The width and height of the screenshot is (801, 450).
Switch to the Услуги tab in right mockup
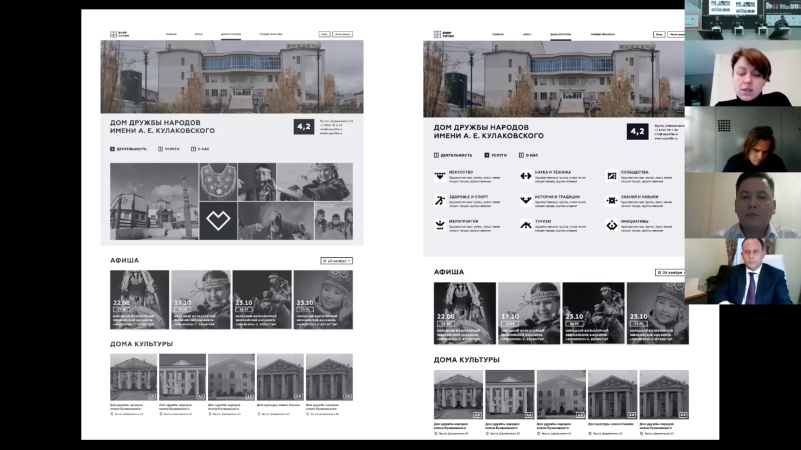point(494,155)
